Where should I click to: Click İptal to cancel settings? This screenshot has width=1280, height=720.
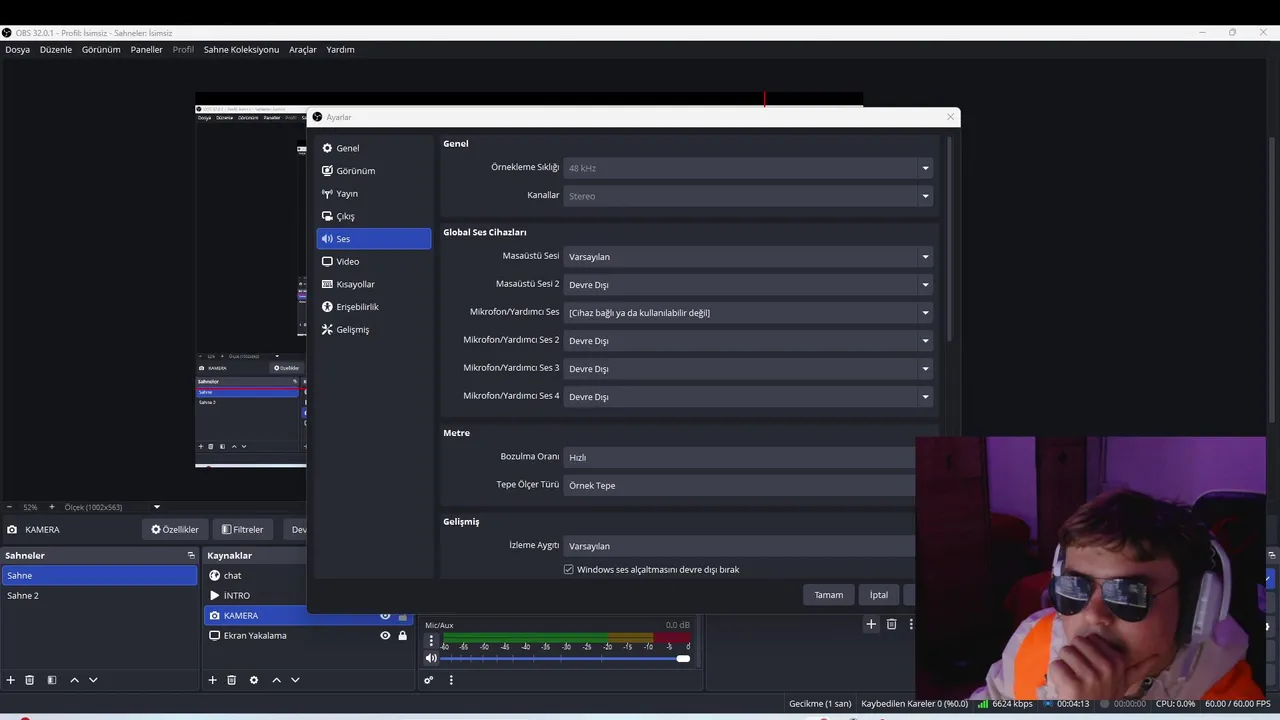878,595
